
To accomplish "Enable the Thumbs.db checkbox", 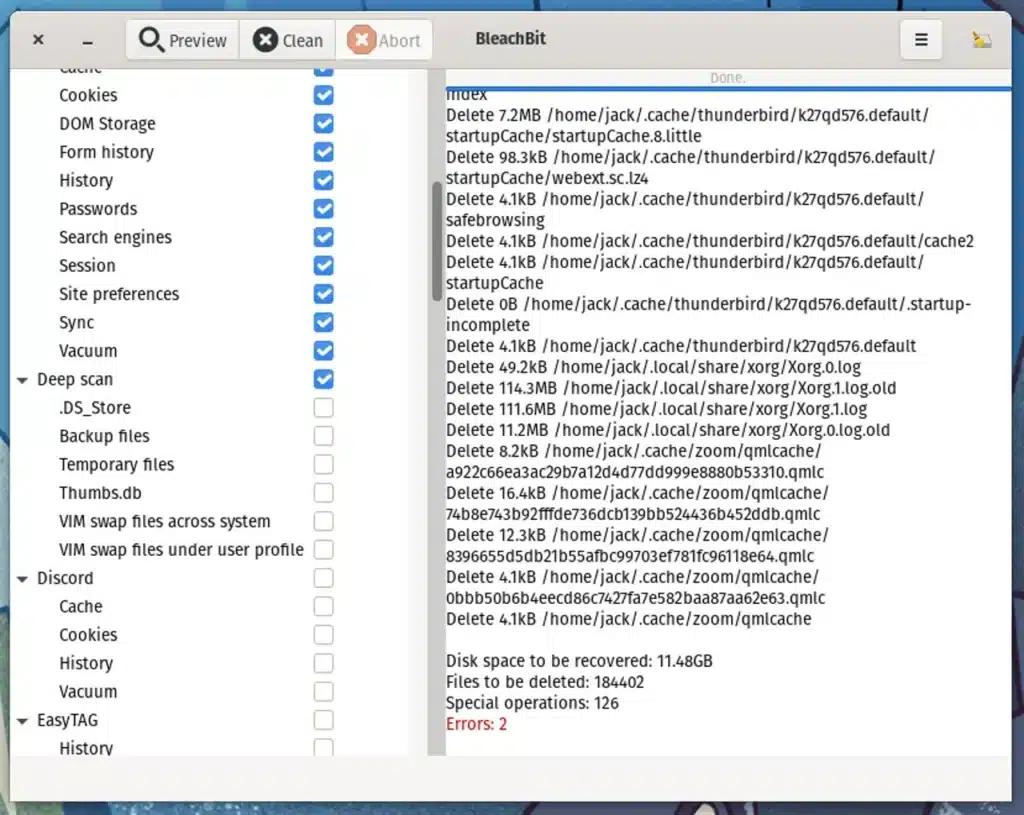I will 323,493.
